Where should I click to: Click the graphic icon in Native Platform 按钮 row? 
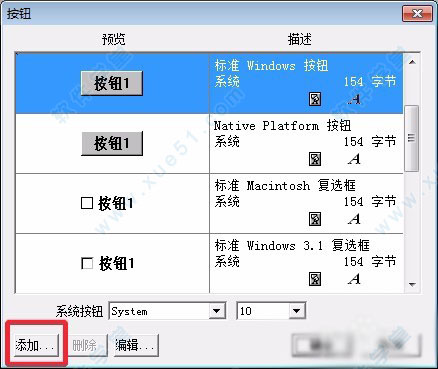[315, 159]
